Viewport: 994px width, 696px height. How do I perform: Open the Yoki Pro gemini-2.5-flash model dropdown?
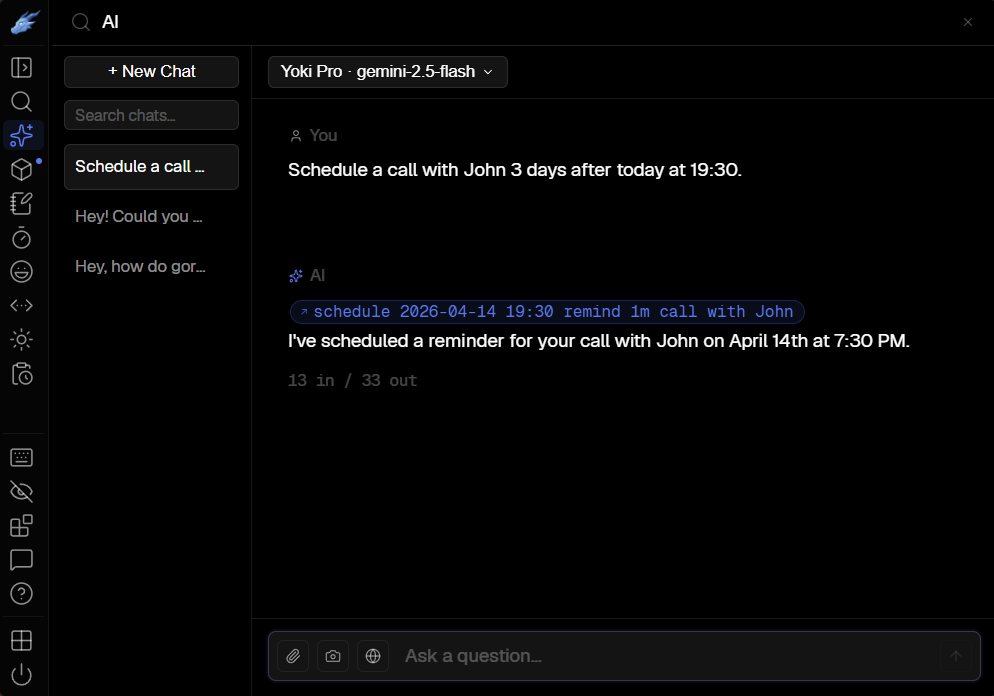coord(388,72)
